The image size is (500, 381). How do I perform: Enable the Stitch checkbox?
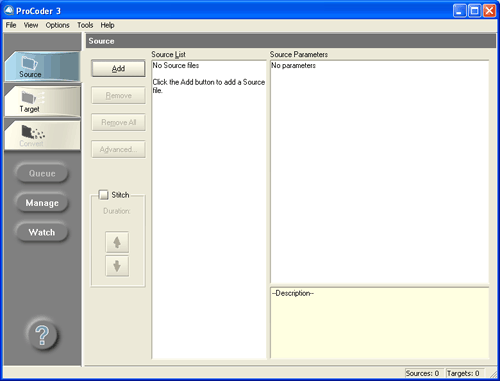click(104, 195)
